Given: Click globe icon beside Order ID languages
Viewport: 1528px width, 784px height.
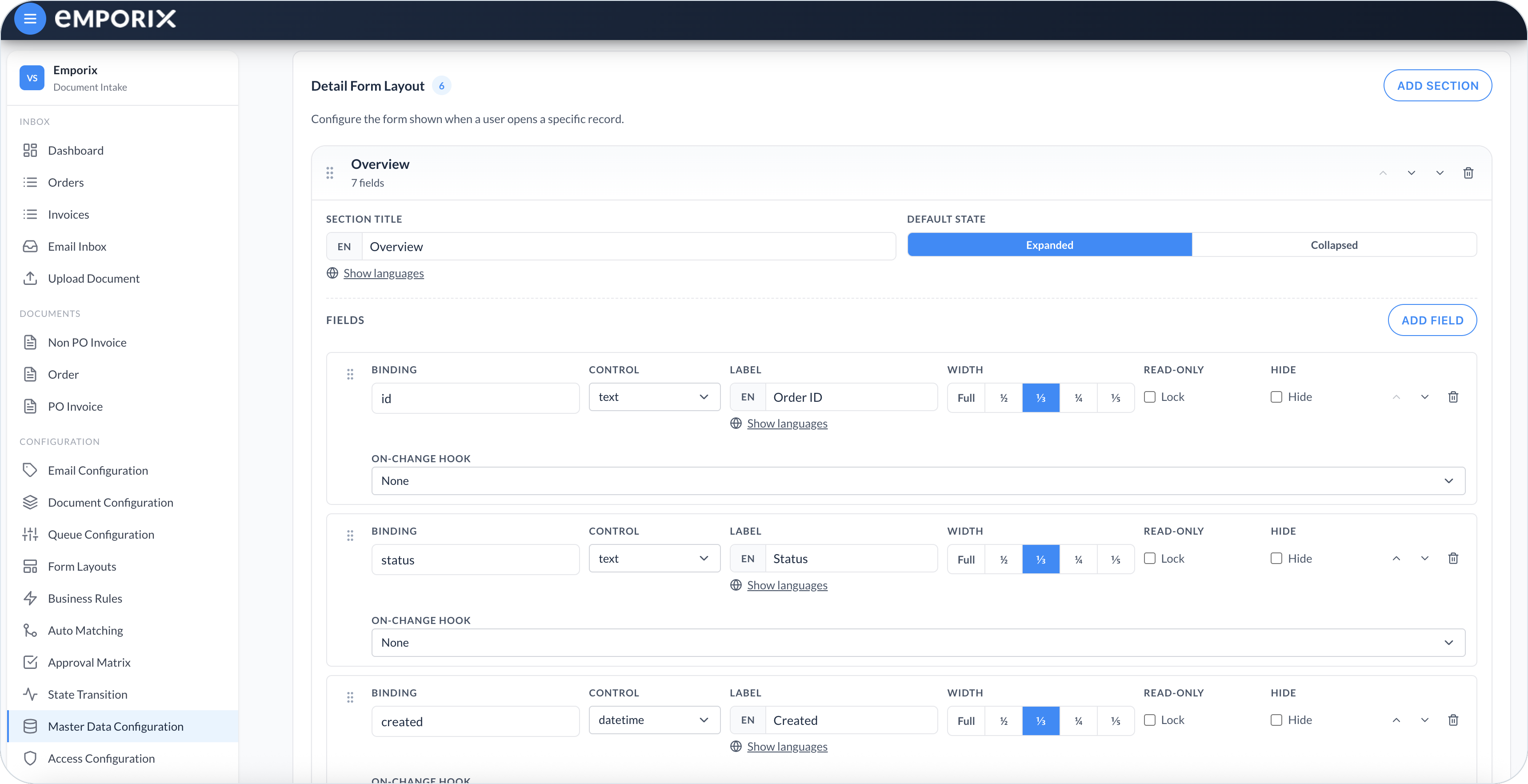Looking at the screenshot, I should point(736,424).
